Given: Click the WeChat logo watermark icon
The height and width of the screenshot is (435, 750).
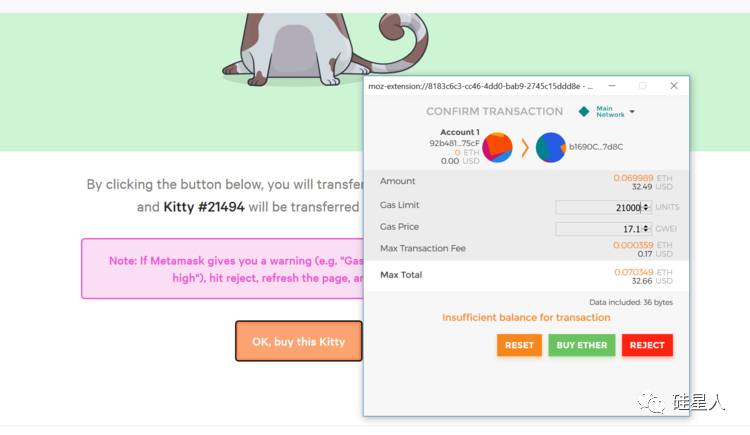Looking at the screenshot, I should point(654,401).
